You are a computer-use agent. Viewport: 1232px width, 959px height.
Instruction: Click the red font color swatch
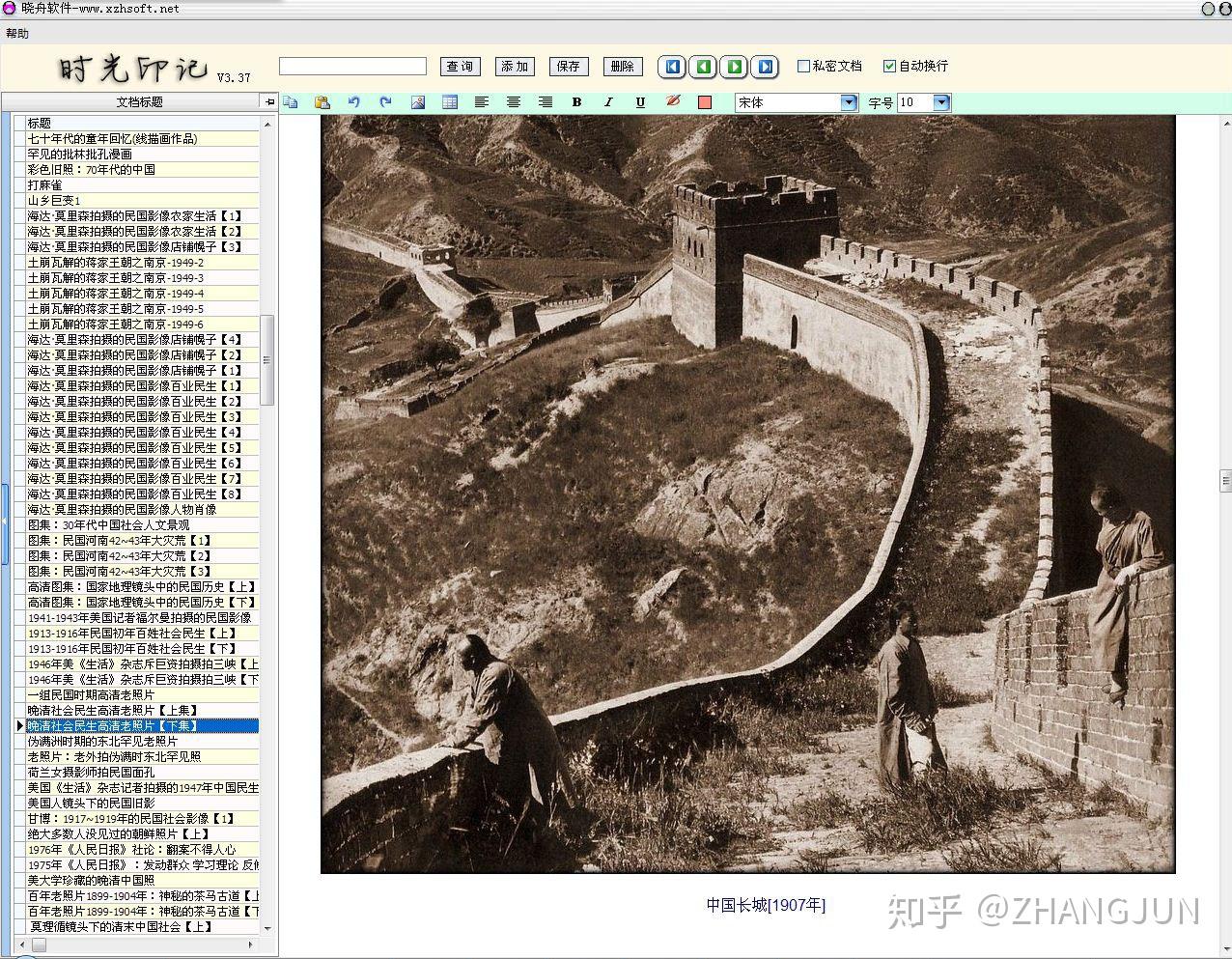coord(705,102)
